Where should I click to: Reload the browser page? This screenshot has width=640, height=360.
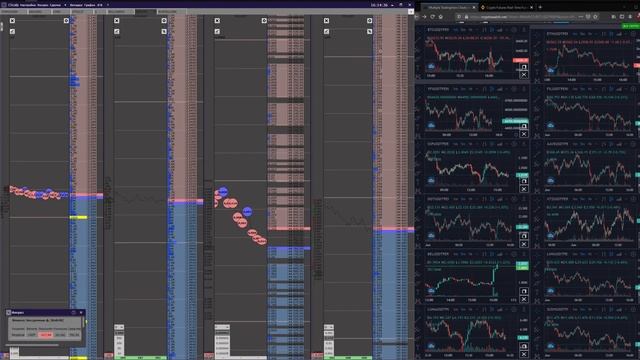(x=432, y=17)
